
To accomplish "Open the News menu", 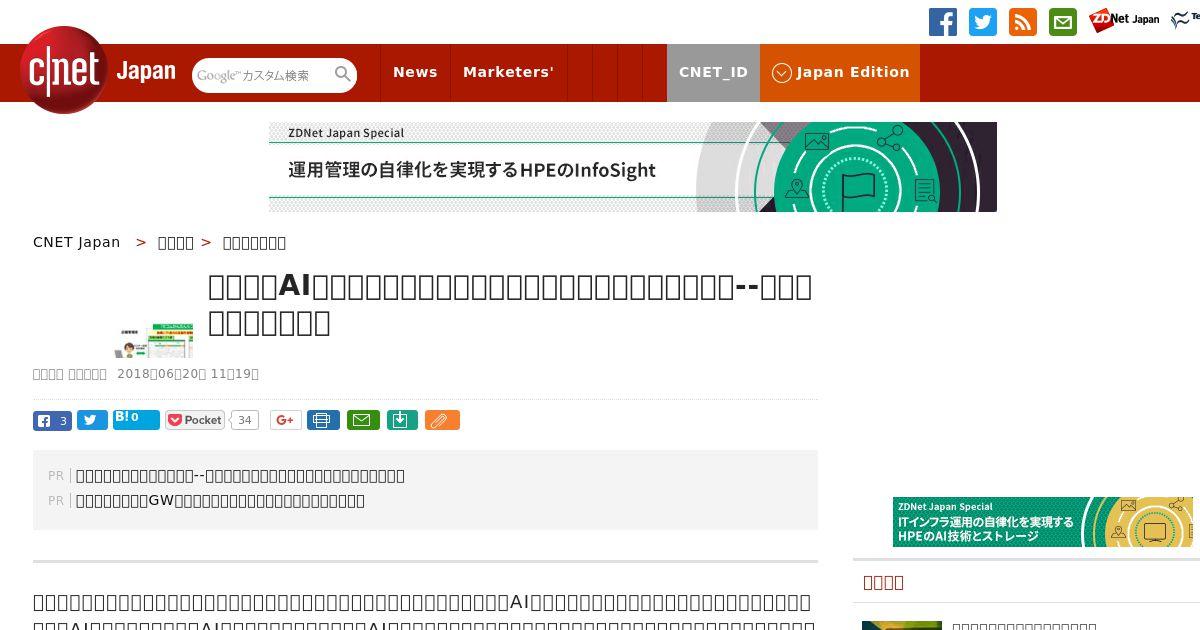I will click(x=415, y=72).
